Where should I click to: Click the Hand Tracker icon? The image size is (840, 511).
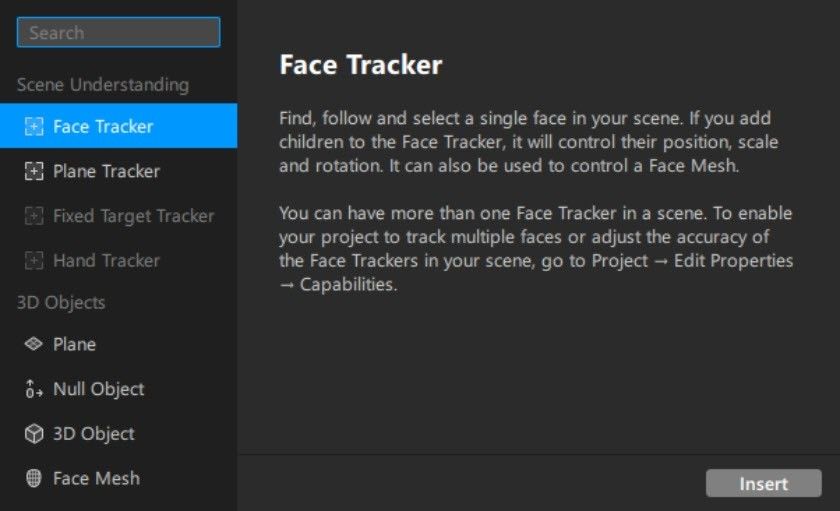click(34, 261)
